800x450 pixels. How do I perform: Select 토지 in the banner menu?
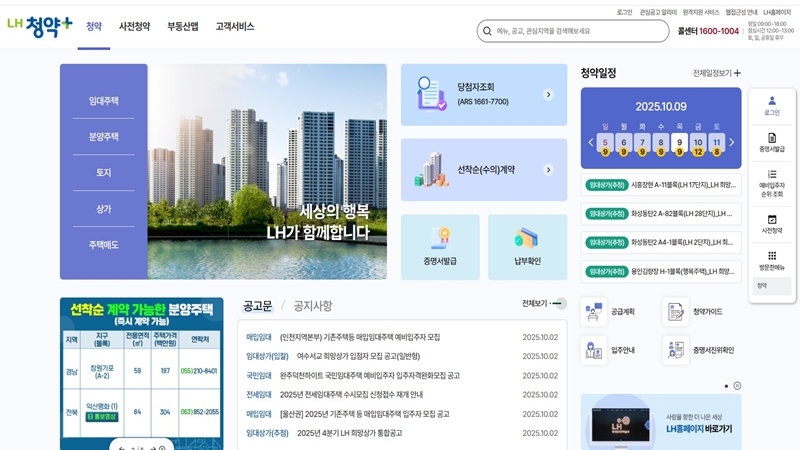click(104, 172)
